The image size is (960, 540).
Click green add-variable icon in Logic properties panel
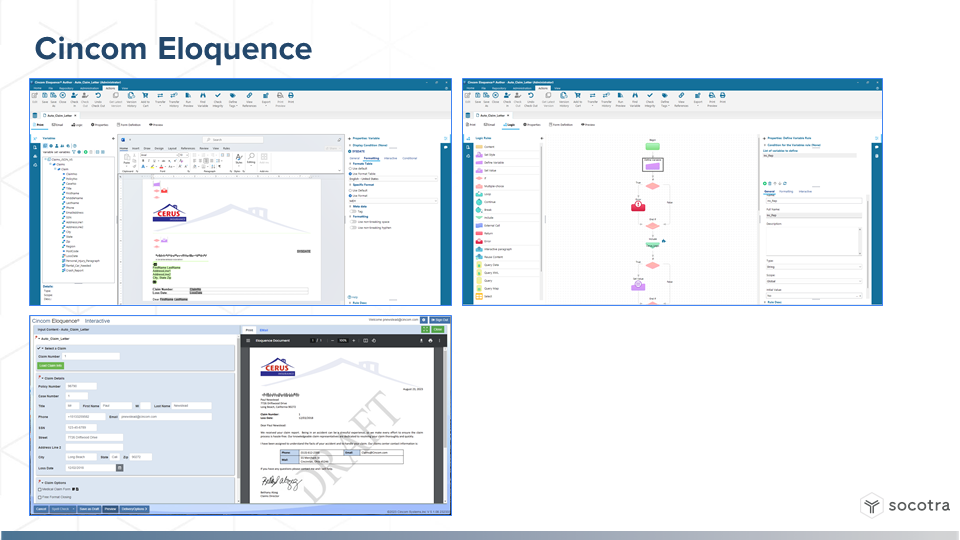765,183
